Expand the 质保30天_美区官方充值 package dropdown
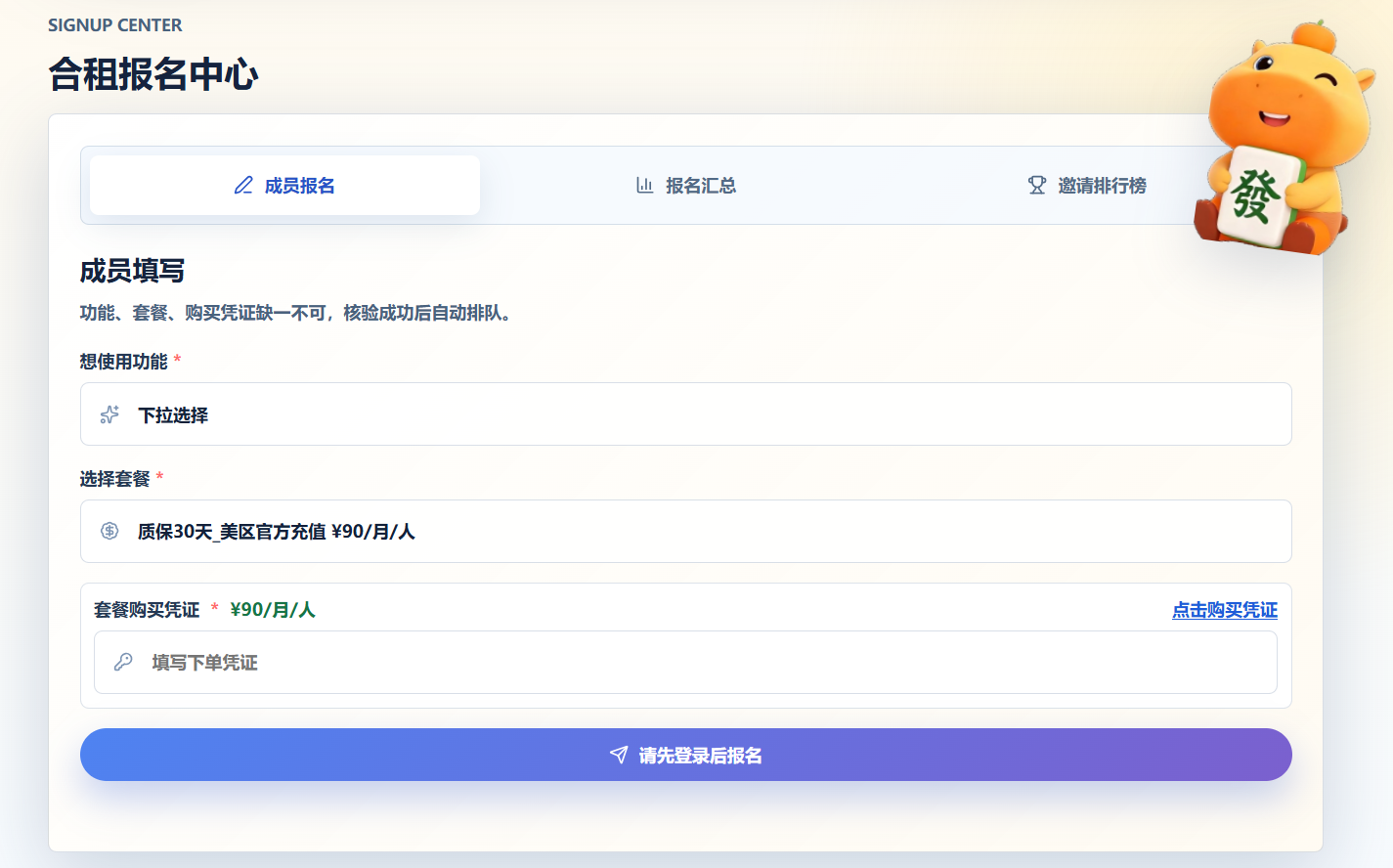The width and height of the screenshot is (1393, 868). 686,531
